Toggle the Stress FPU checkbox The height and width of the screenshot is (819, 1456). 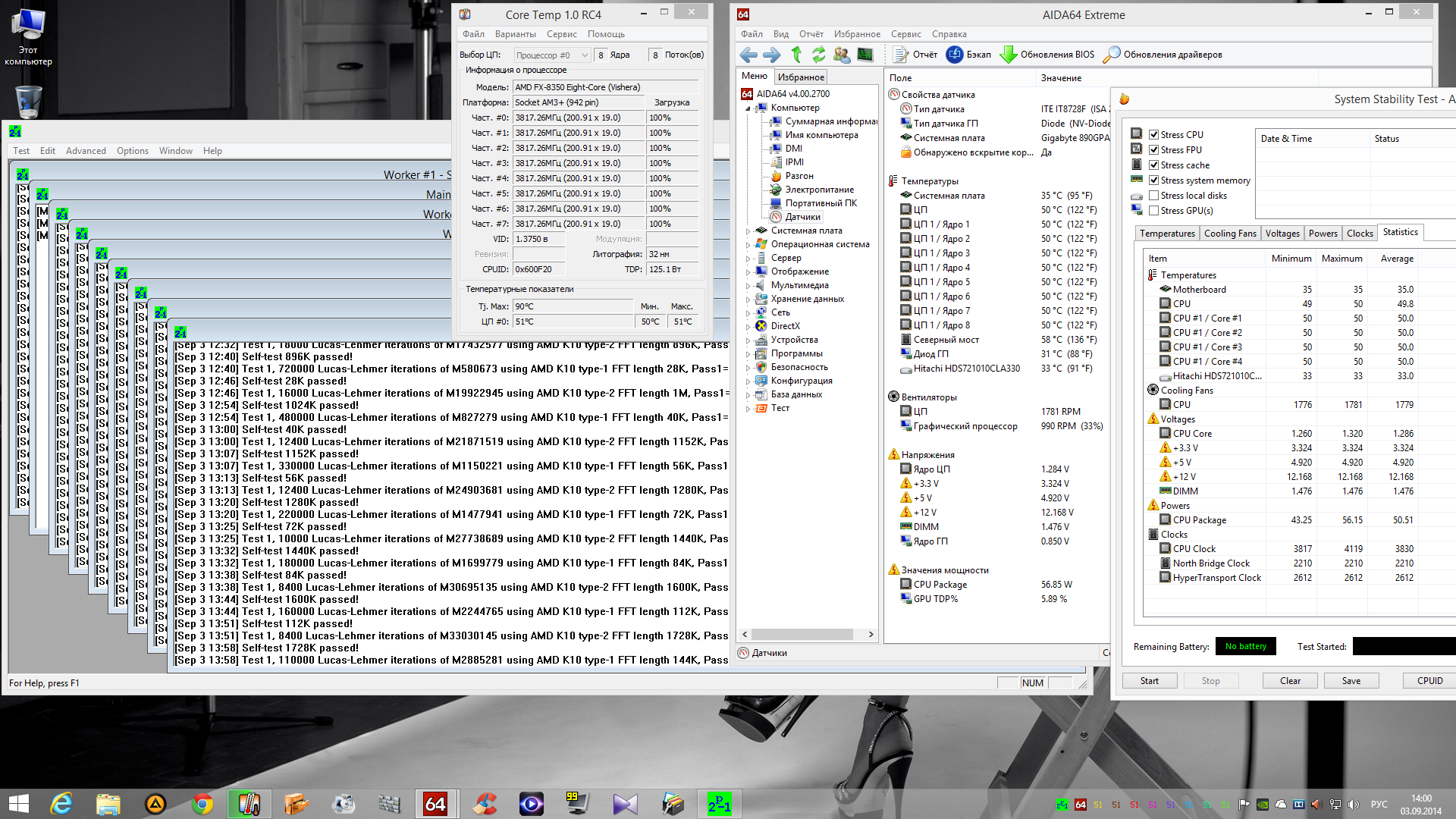[x=1153, y=150]
